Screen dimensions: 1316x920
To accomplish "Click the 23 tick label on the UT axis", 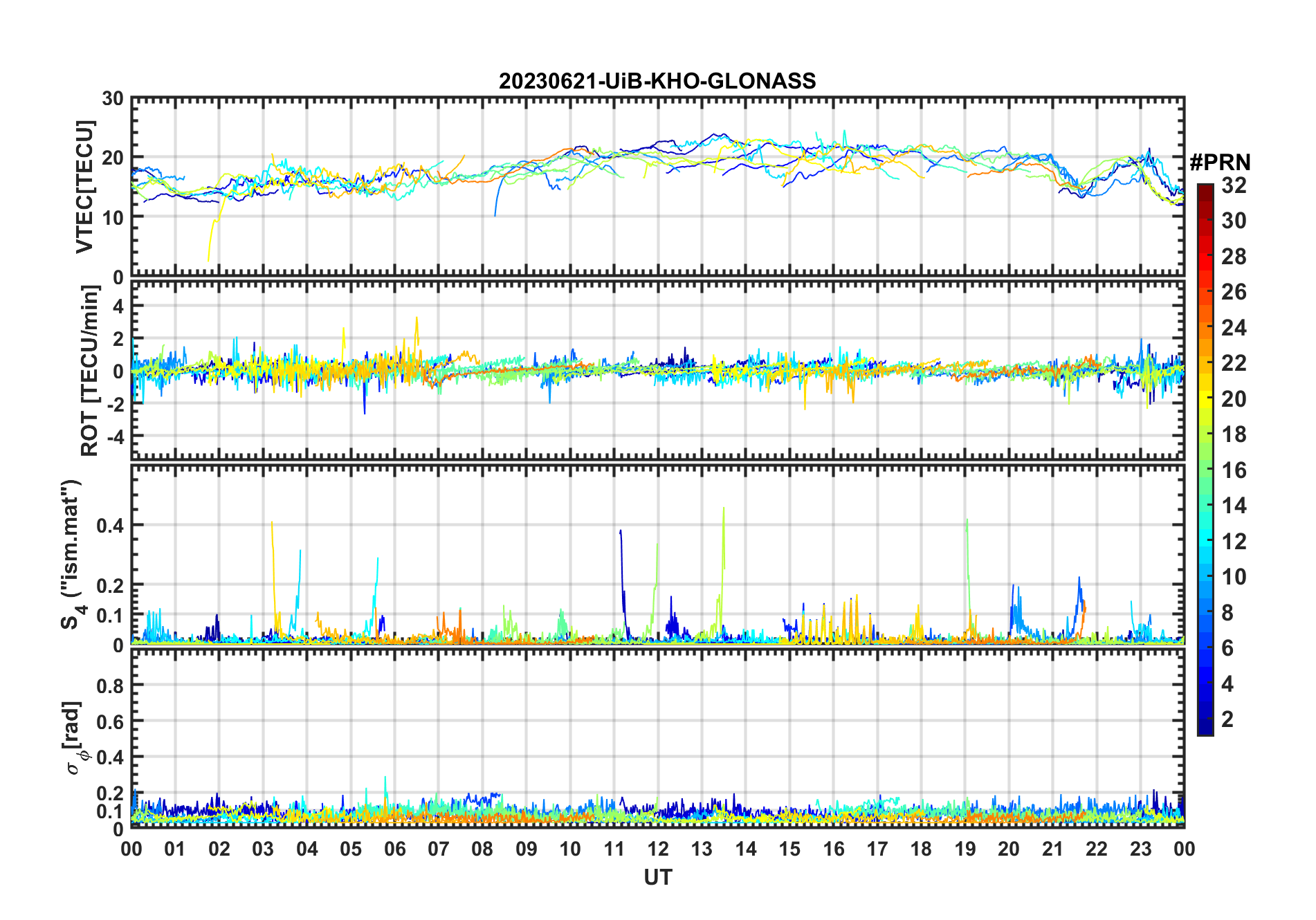I will [x=1140, y=849].
